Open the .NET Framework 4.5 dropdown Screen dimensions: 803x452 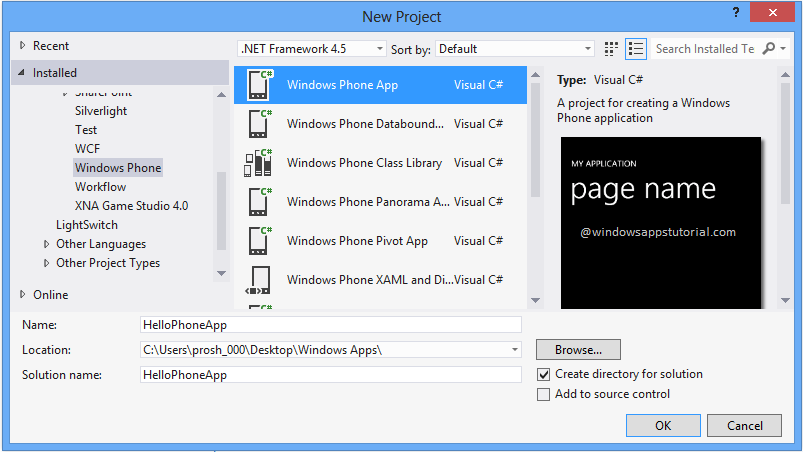point(312,49)
